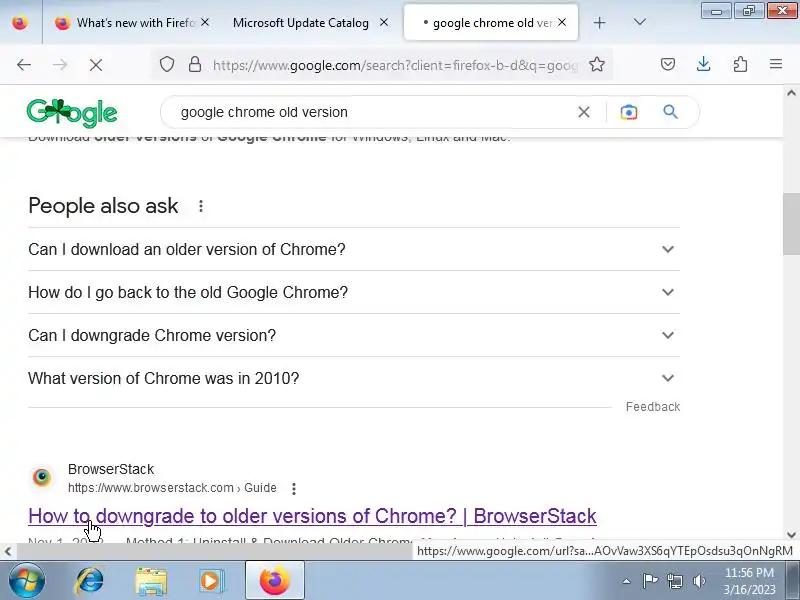This screenshot has width=800, height=600.
Task: Click the horizontal scrollbar left arrow
Action: point(8,551)
